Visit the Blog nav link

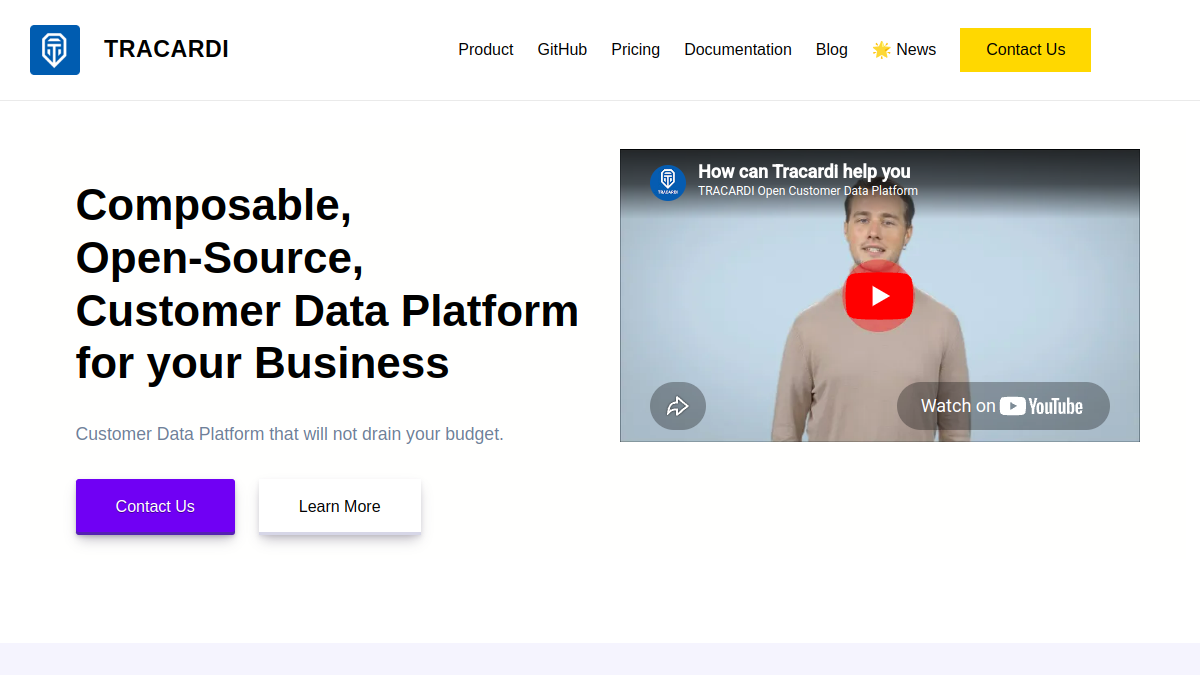point(832,50)
